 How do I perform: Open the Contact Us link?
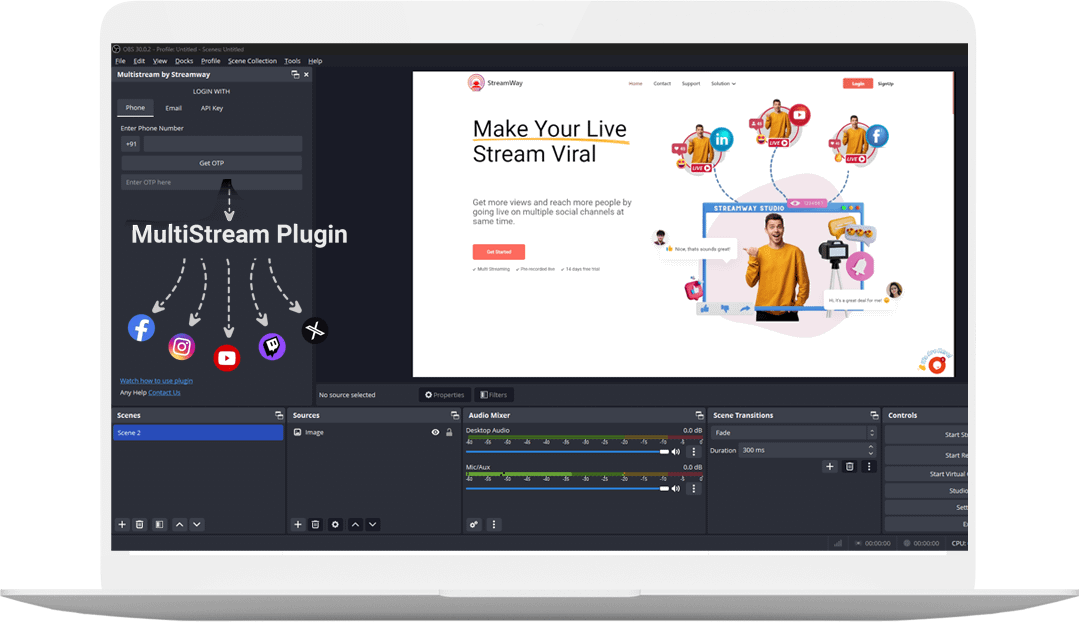164,393
